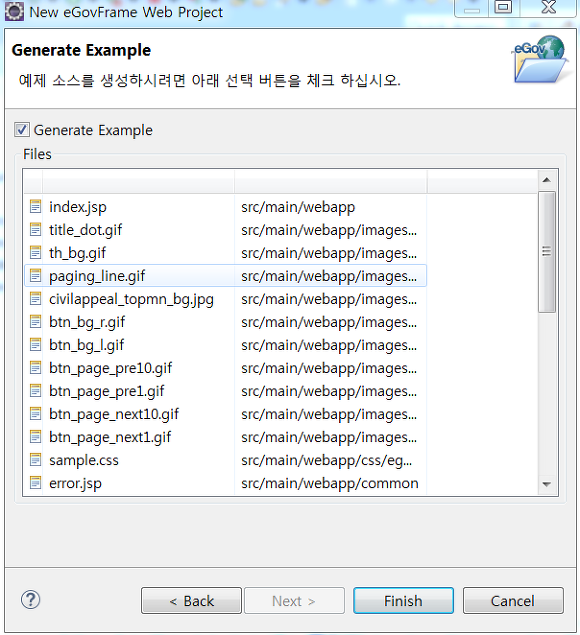Viewport: 580px width, 635px height.
Task: Click the path cell for sample.css
Action: click(327, 461)
